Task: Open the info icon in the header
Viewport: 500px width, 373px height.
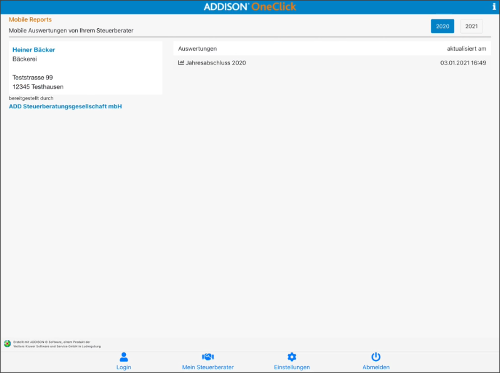Action: click(494, 7)
